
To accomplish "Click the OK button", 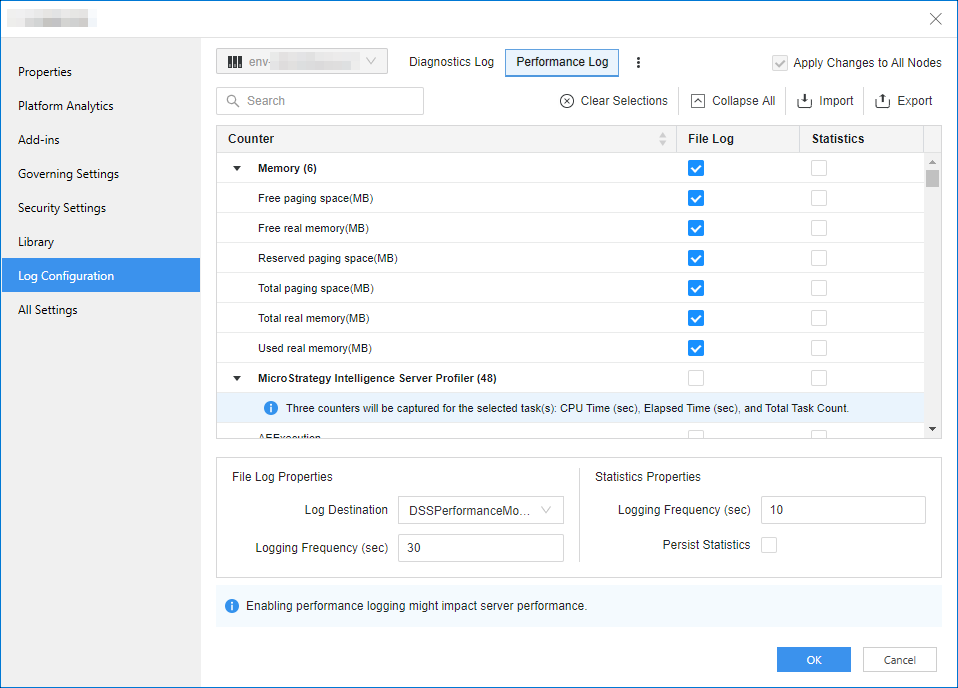I will click(813, 660).
